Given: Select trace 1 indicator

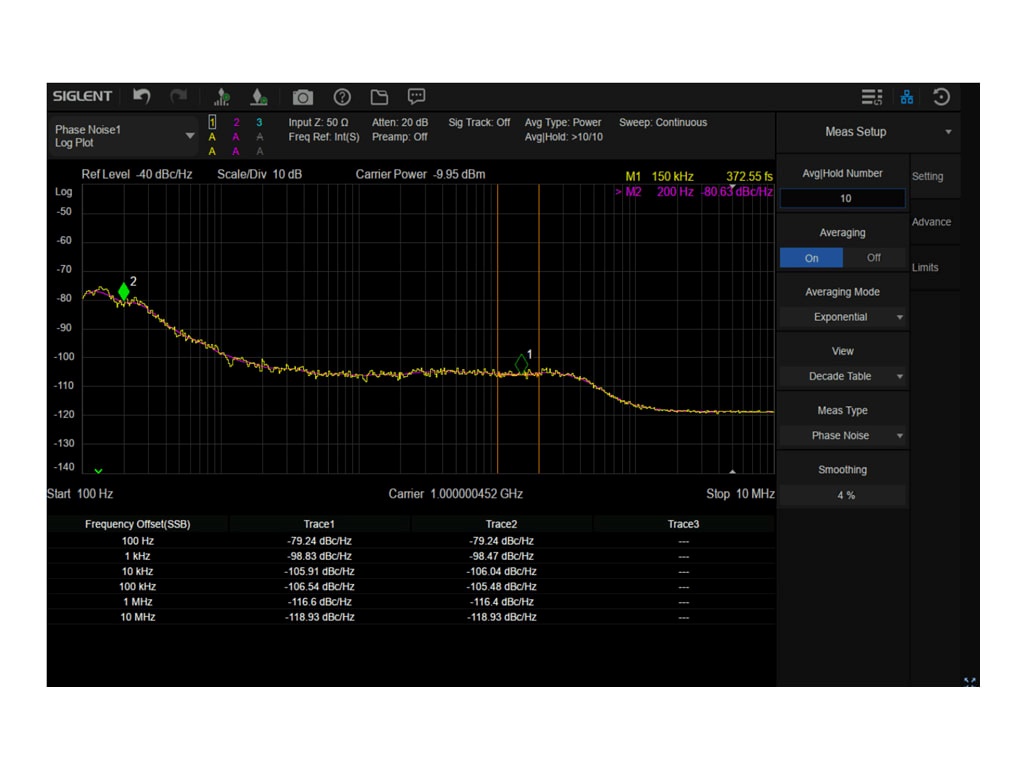Looking at the screenshot, I should [212, 122].
